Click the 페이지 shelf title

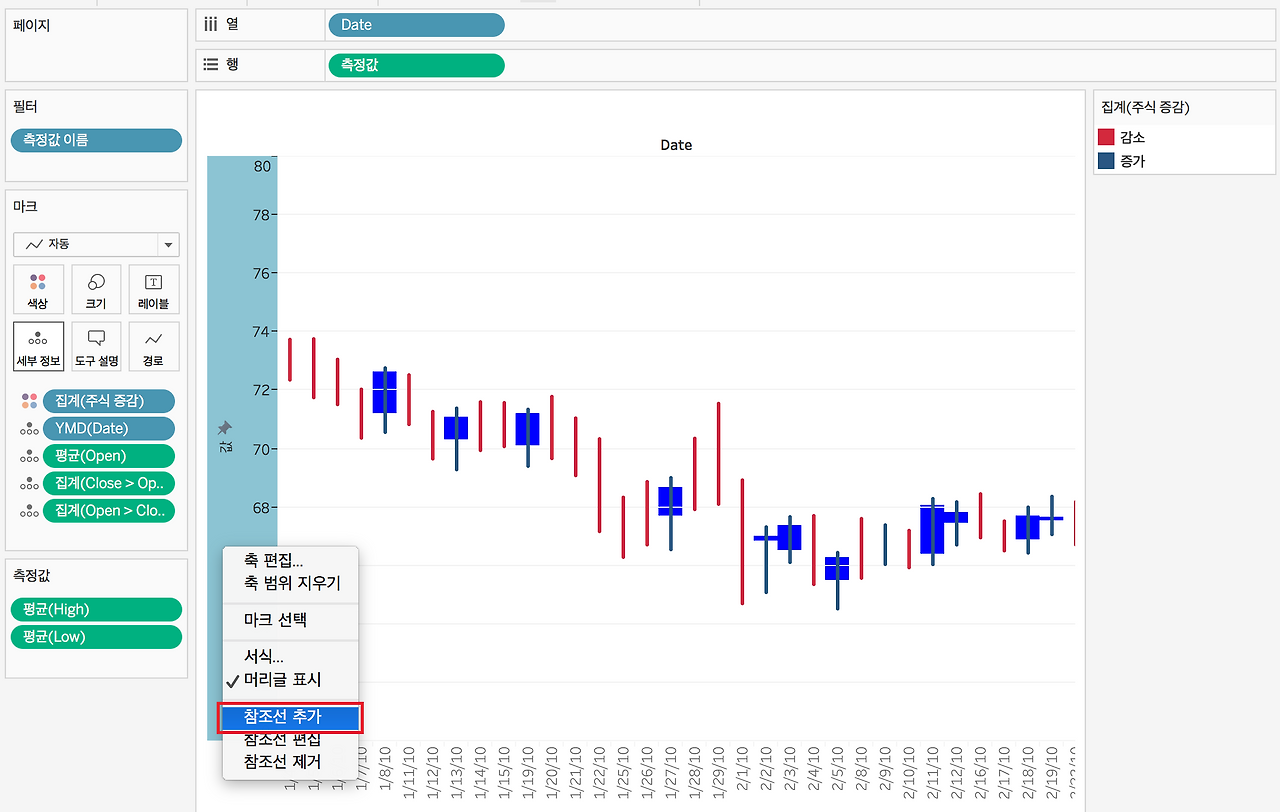[x=31, y=25]
